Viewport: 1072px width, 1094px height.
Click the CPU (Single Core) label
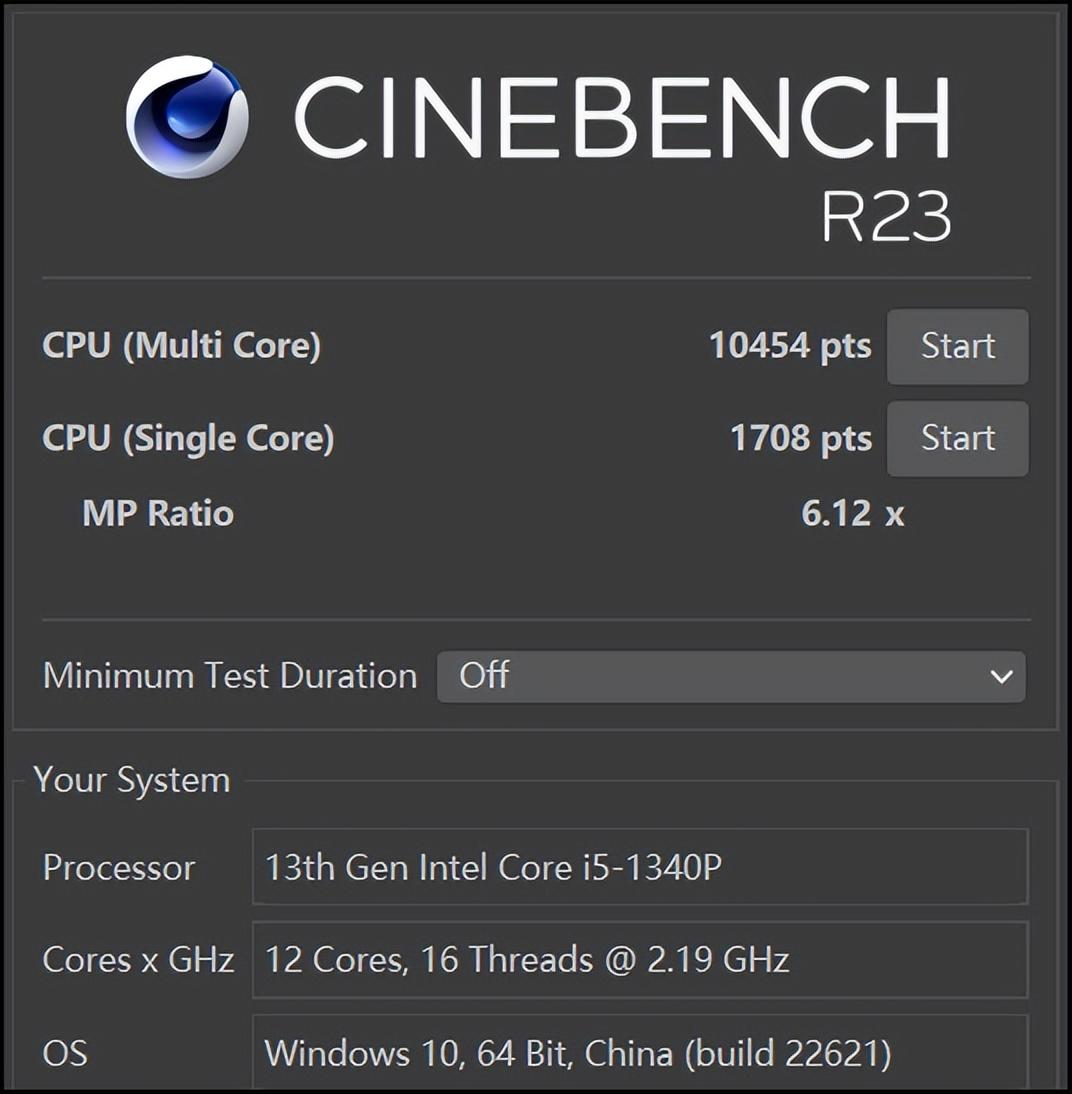coord(188,439)
